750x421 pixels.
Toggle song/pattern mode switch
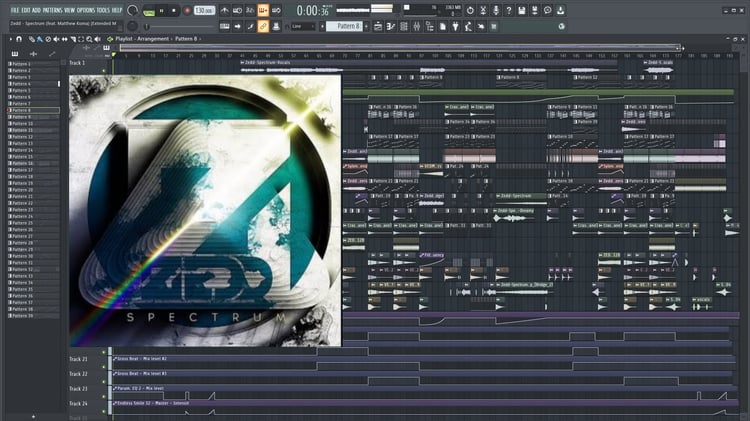click(149, 11)
